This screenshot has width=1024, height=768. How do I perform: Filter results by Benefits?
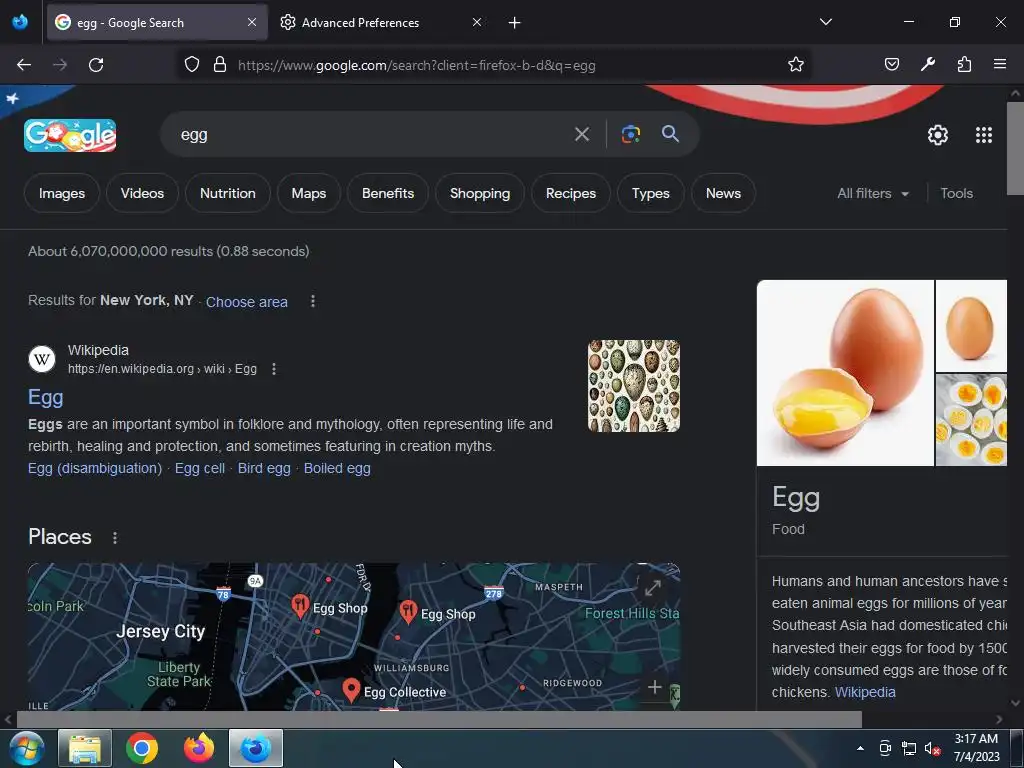[x=388, y=193]
